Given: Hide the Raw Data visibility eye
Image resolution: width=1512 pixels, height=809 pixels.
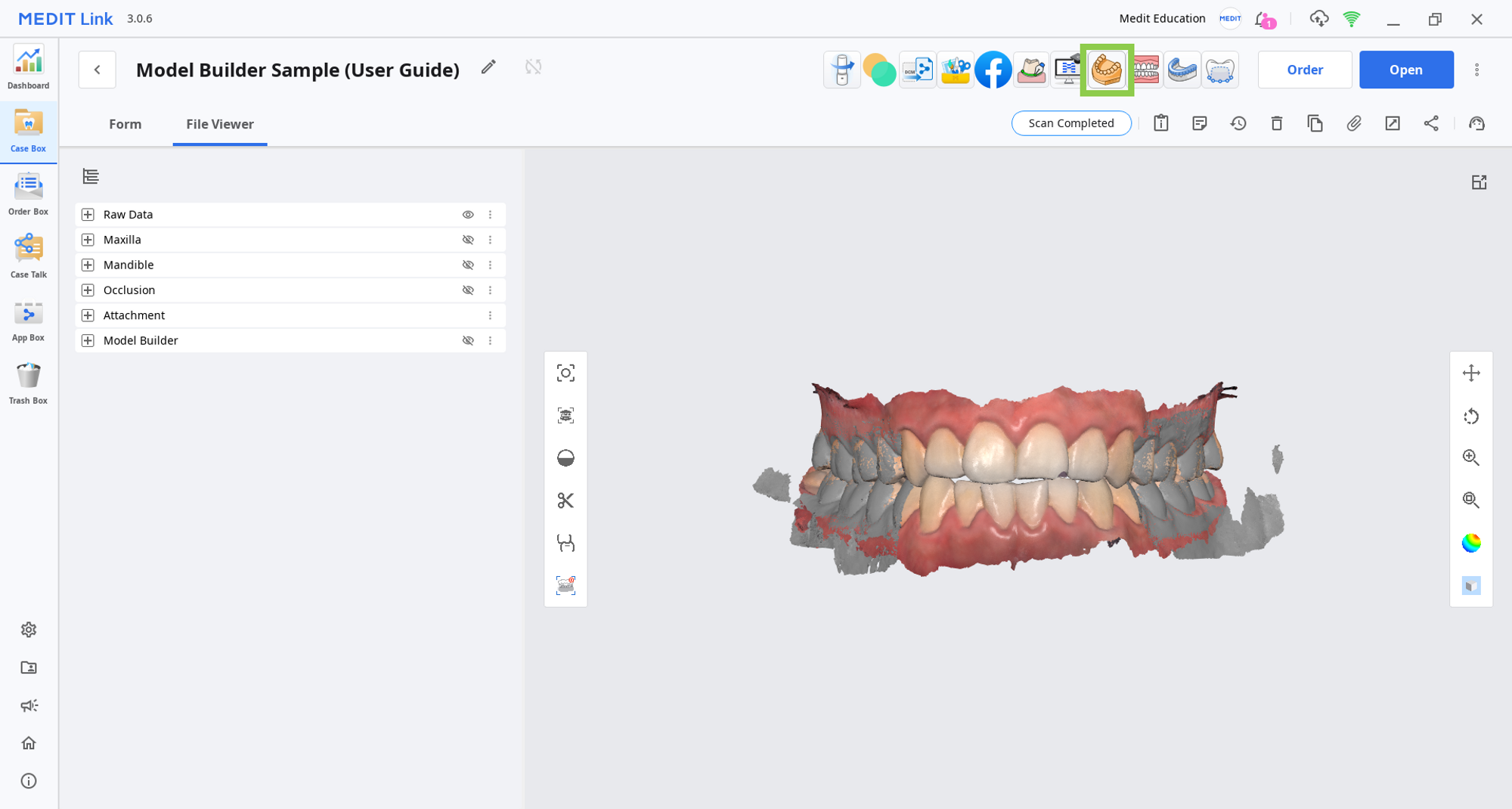Looking at the screenshot, I should [x=468, y=215].
